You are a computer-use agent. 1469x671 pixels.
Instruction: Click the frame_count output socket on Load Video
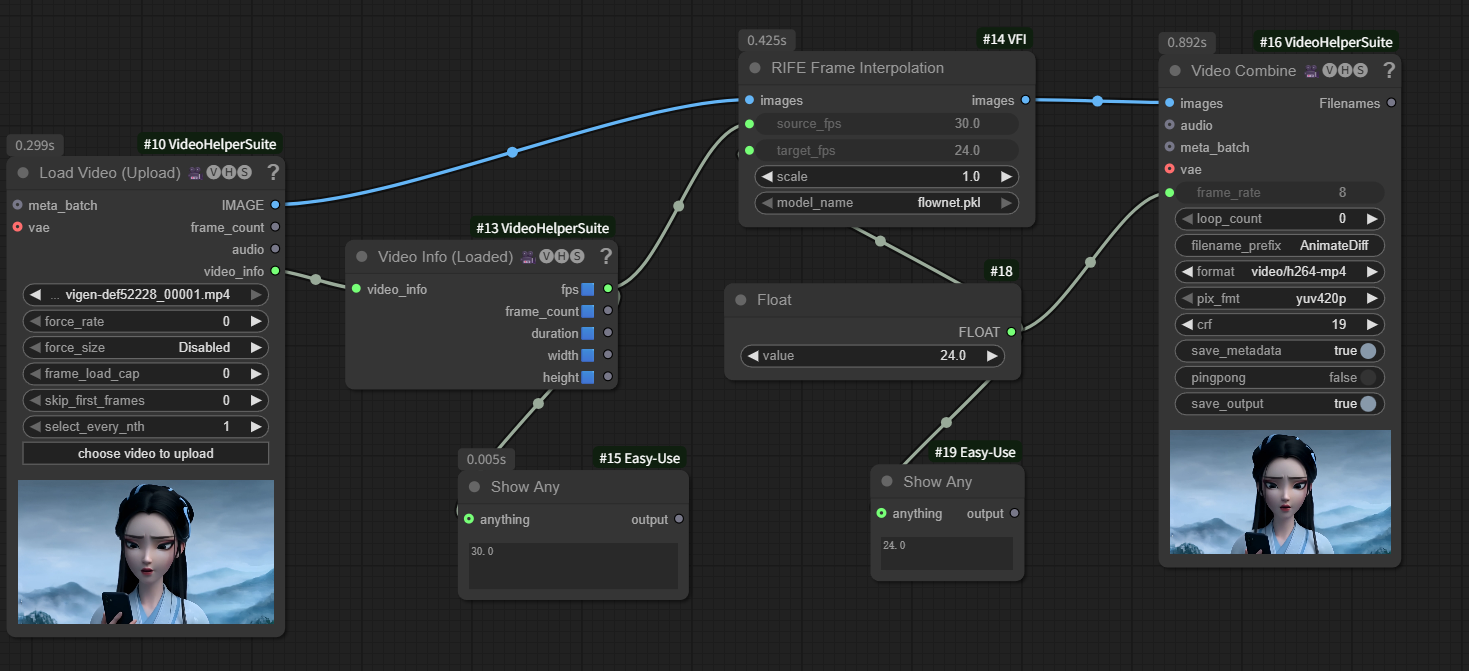click(275, 227)
